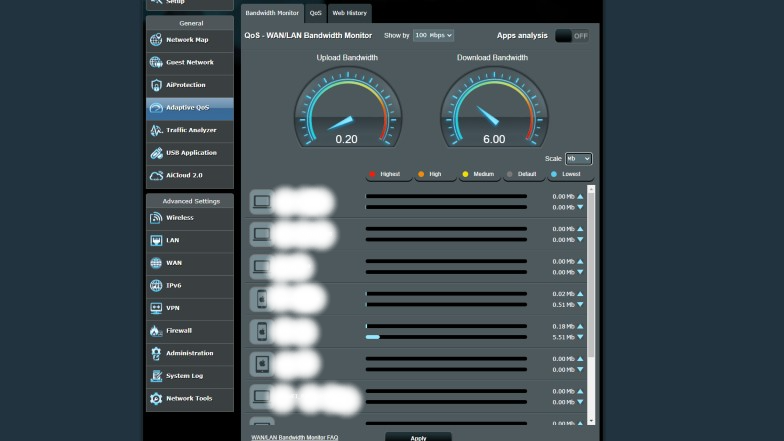Click the WAN globe icon
The image size is (784, 441).
click(x=156, y=263)
